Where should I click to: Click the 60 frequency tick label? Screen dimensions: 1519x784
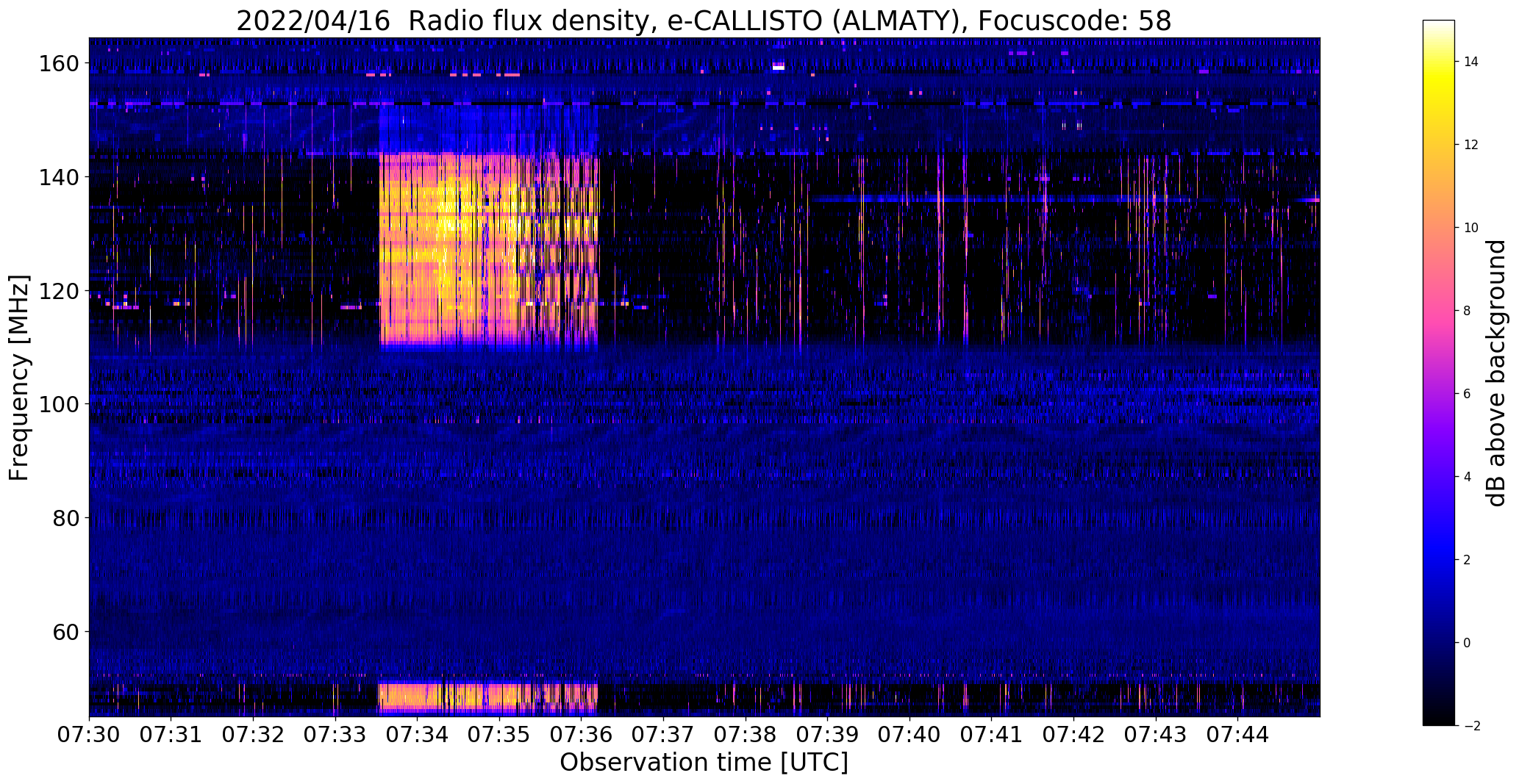tap(65, 631)
